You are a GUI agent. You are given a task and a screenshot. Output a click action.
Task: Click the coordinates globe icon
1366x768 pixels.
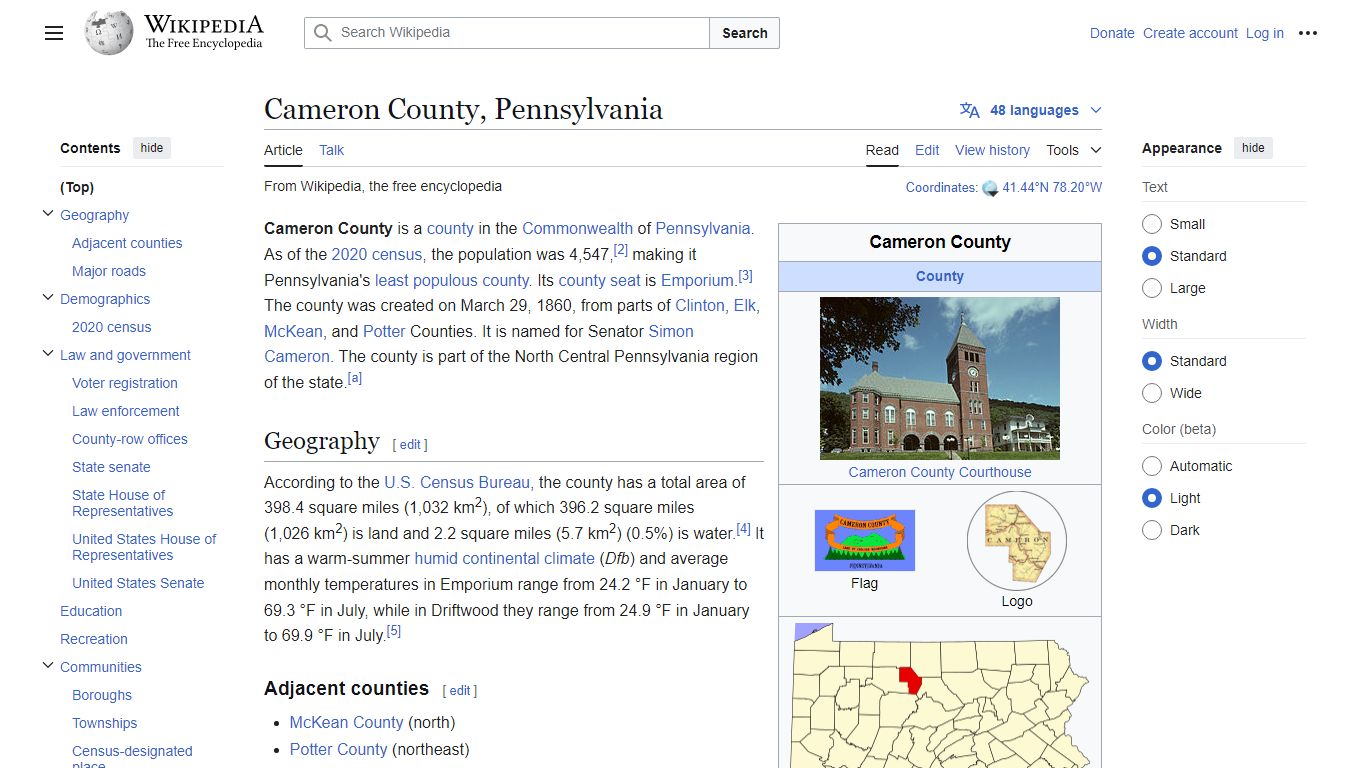click(x=990, y=188)
